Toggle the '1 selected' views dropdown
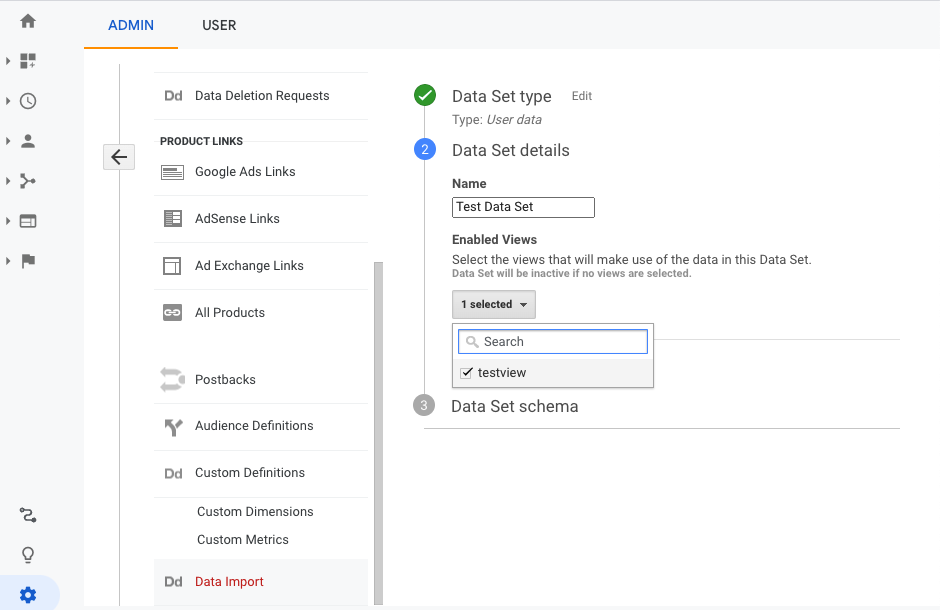Viewport: 940px width, 610px height. coord(493,304)
